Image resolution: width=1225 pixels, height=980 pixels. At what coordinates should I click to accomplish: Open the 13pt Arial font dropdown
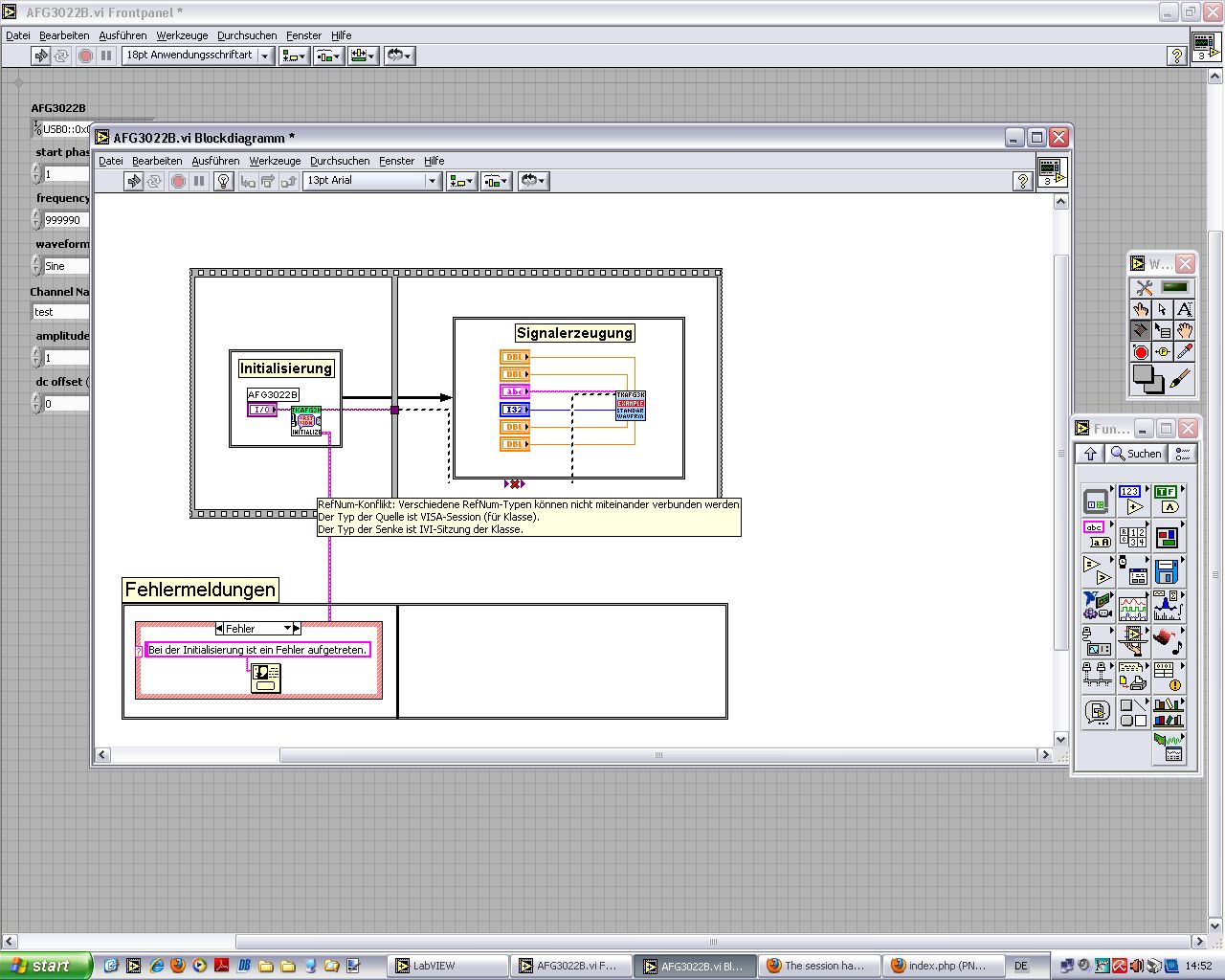[432, 181]
